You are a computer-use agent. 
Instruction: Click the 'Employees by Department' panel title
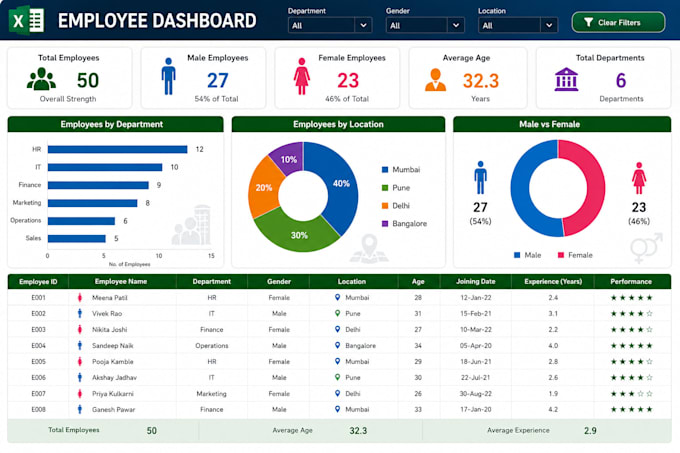[x=112, y=124]
